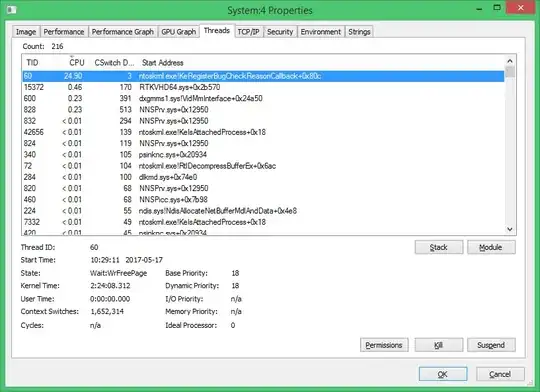Screen dimensions: 540x392
Task: Select thread 42656 KeIsAttachedProcess row
Action: pos(263,132)
